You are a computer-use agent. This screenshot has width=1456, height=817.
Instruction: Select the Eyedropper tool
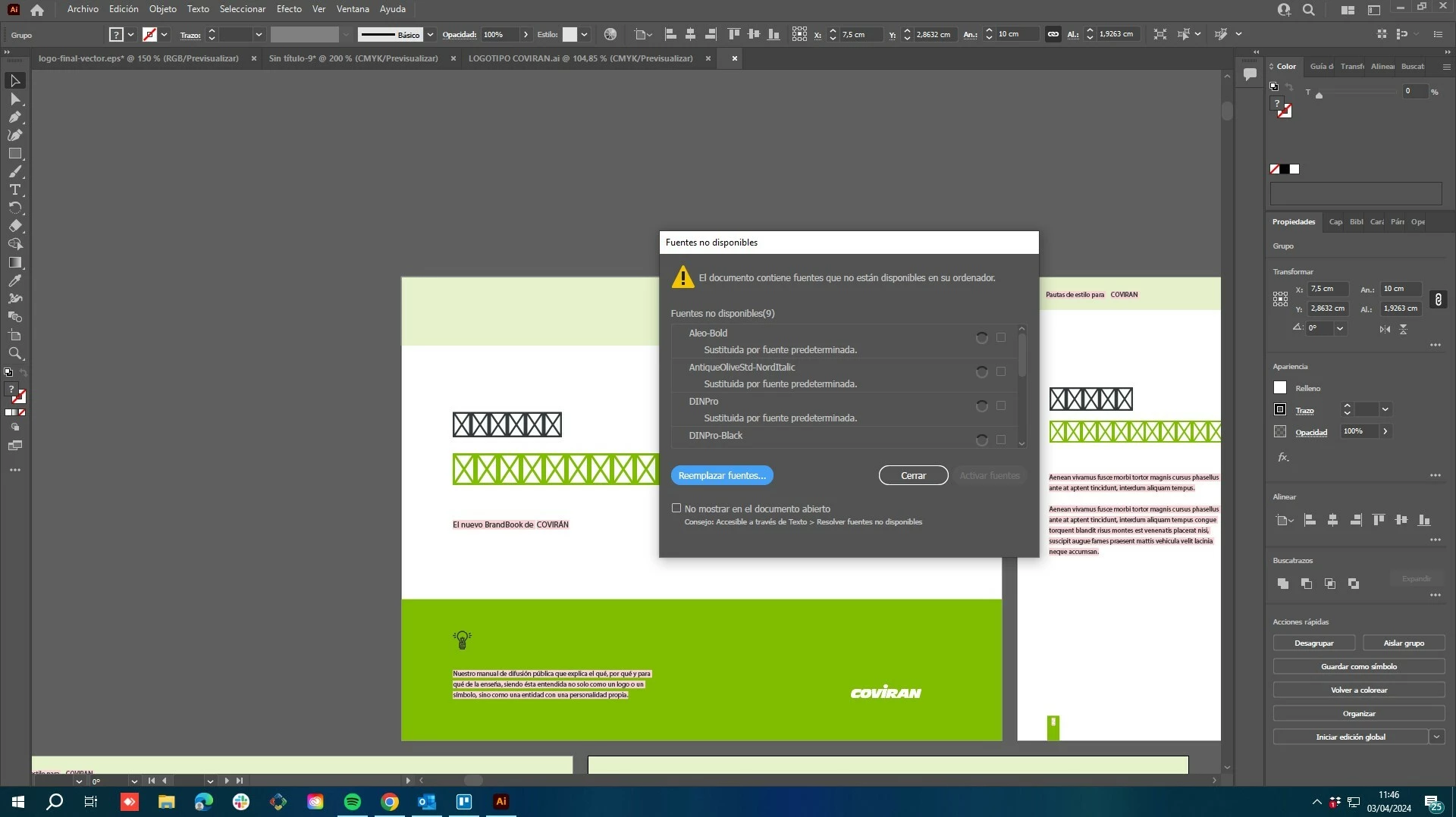click(x=14, y=280)
